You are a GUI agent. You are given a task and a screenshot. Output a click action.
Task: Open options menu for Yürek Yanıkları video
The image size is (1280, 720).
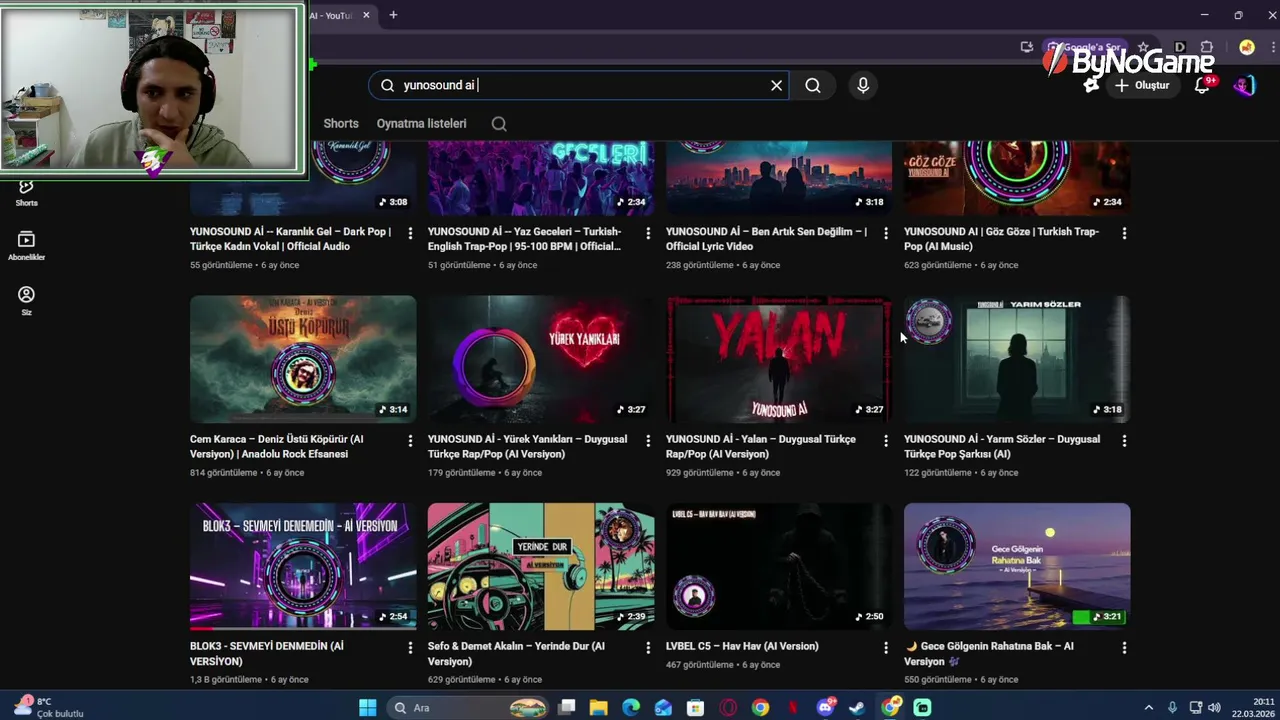point(648,441)
